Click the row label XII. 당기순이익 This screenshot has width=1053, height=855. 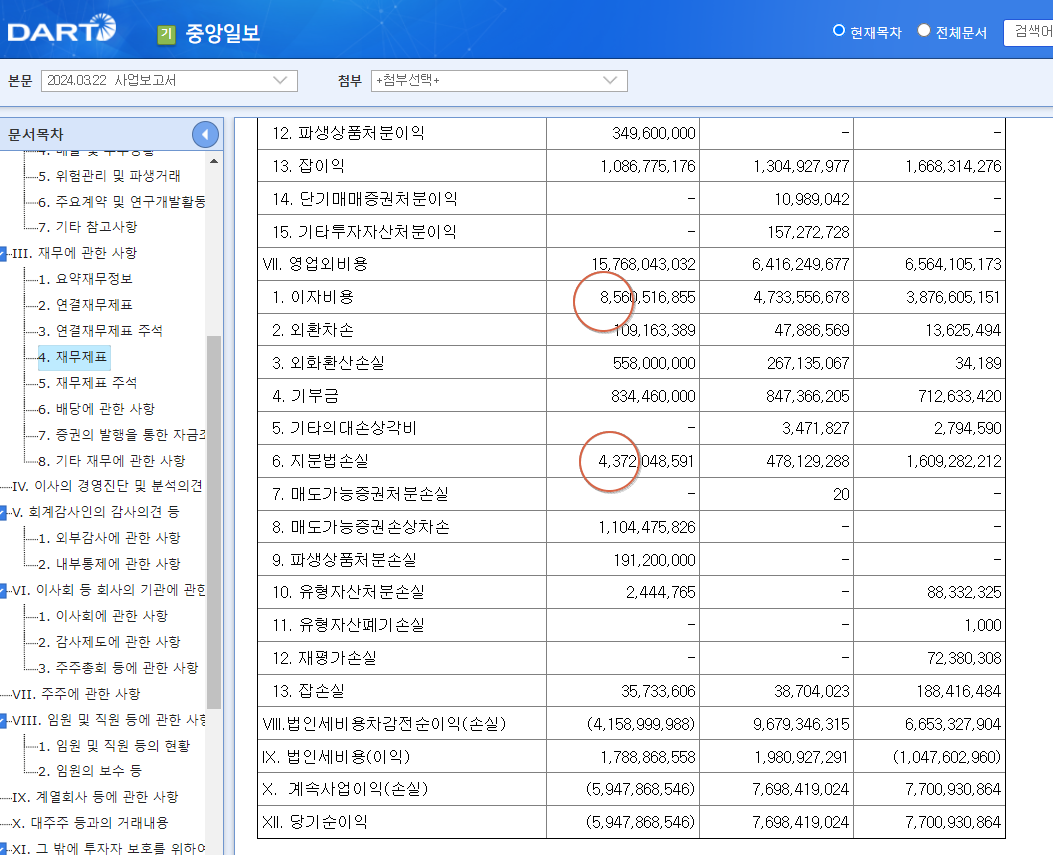pyautogui.click(x=315, y=822)
